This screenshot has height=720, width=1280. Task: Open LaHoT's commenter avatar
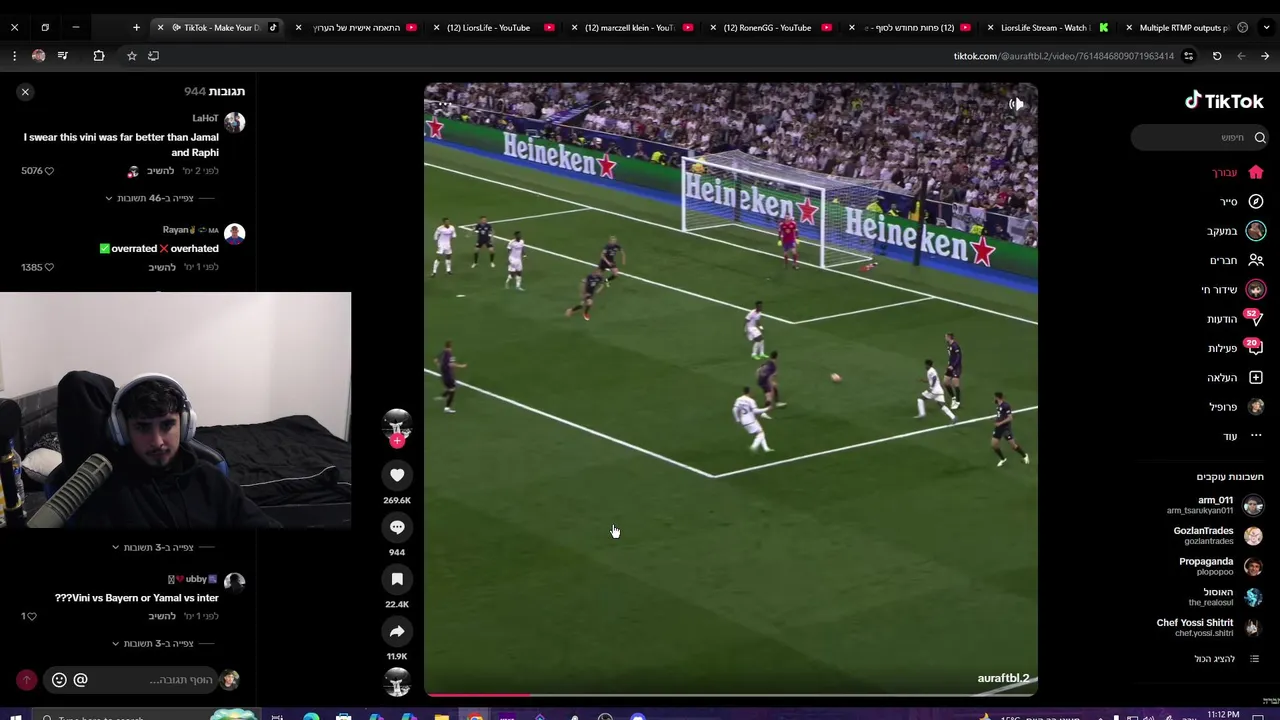pos(235,122)
